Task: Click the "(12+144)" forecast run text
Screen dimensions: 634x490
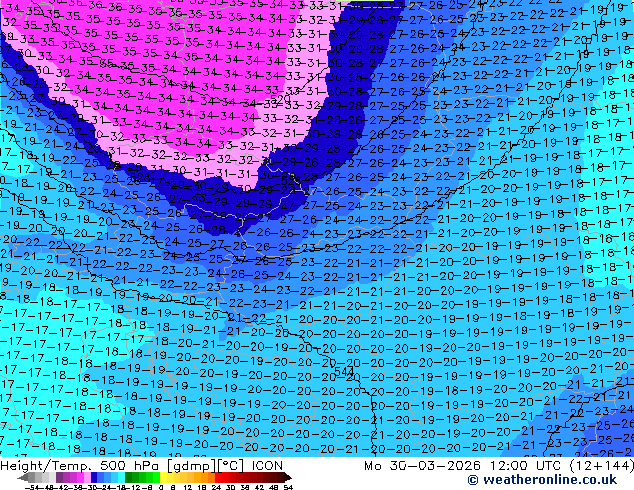Action: (602, 466)
